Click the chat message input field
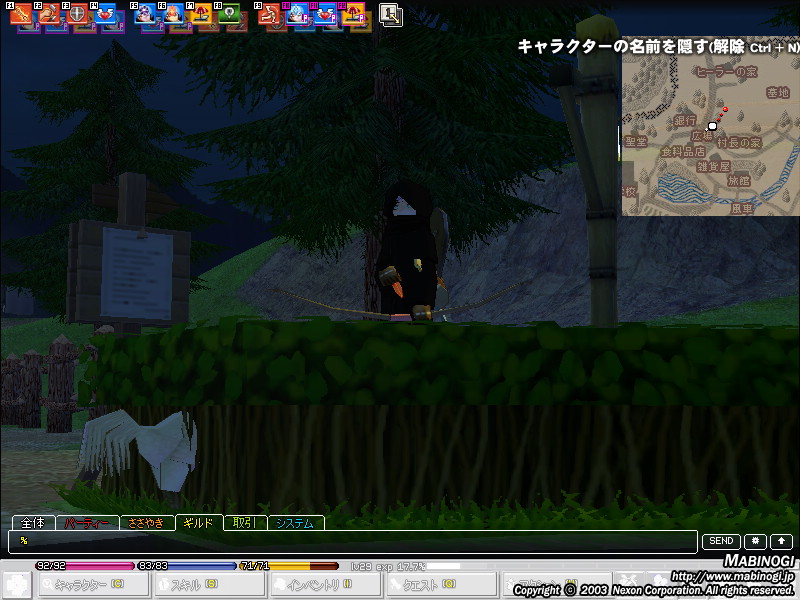The height and width of the screenshot is (600, 800). point(353,542)
